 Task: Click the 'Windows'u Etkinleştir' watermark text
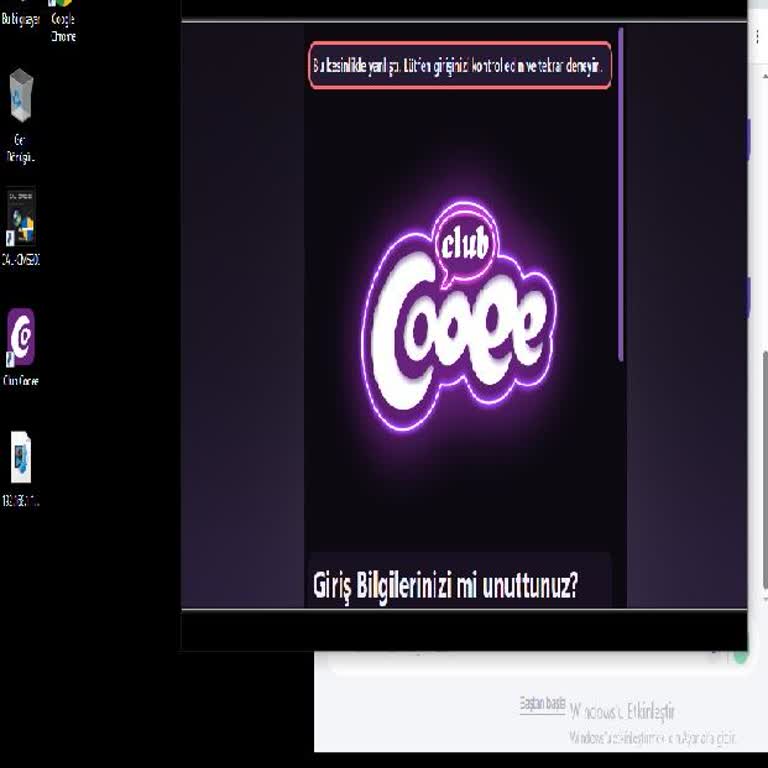[623, 711]
